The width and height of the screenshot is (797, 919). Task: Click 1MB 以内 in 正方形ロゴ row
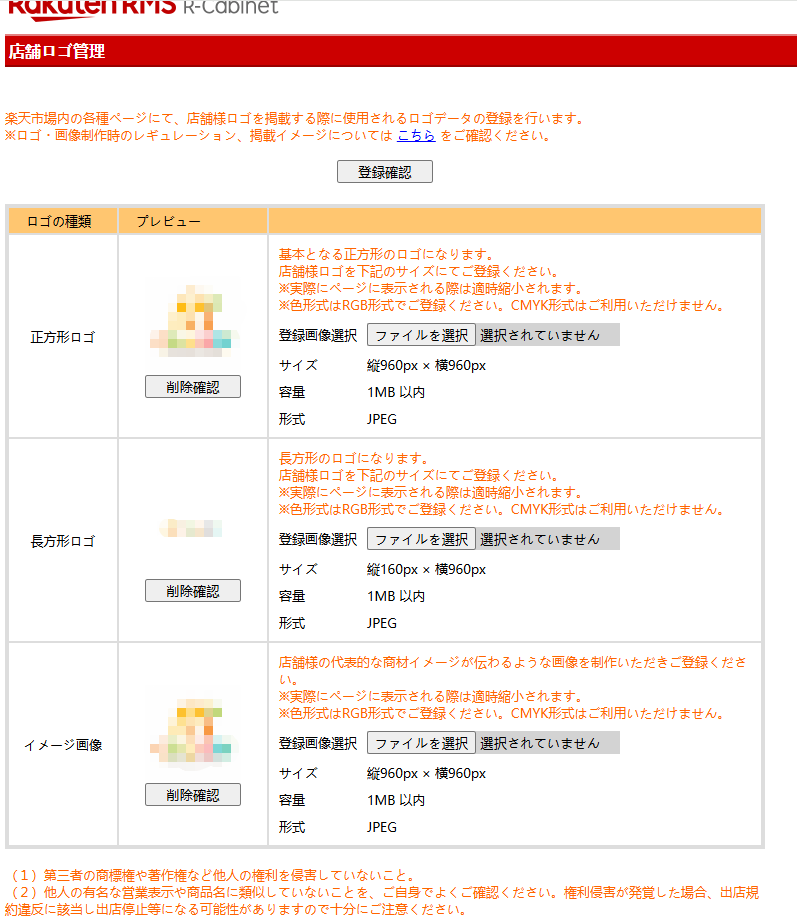[x=396, y=392]
